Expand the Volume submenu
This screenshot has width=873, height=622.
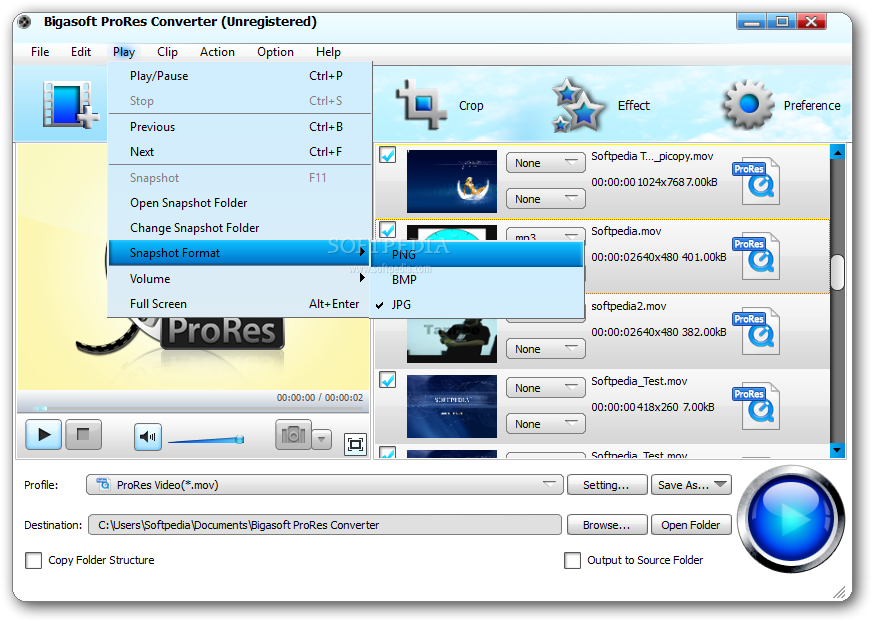pos(240,278)
